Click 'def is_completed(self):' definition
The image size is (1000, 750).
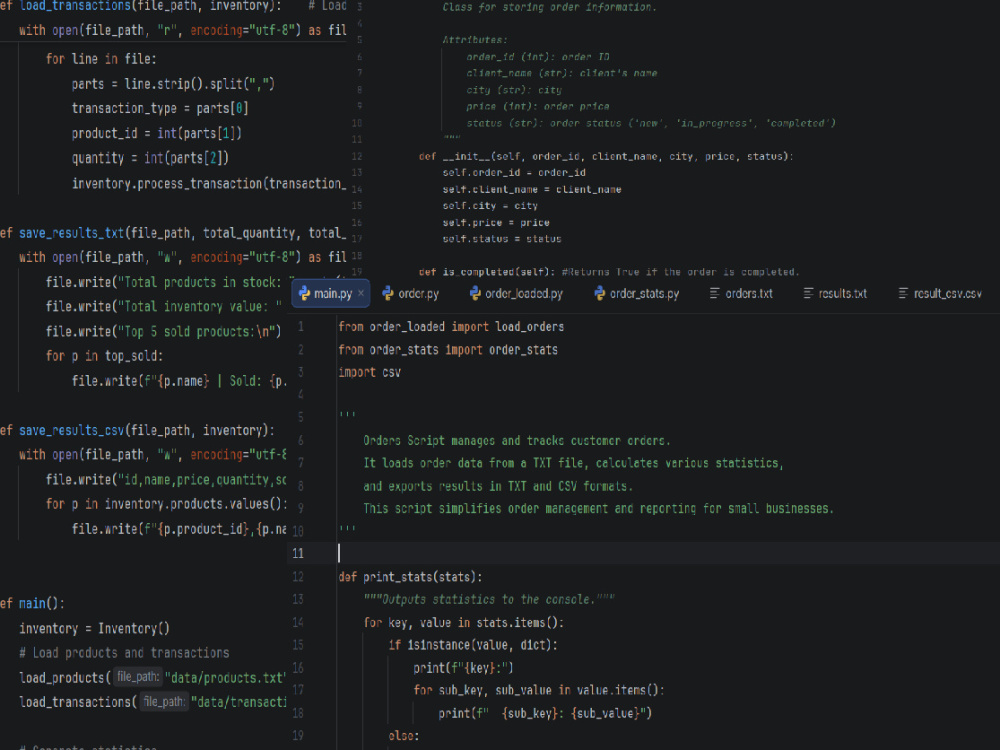coord(488,272)
